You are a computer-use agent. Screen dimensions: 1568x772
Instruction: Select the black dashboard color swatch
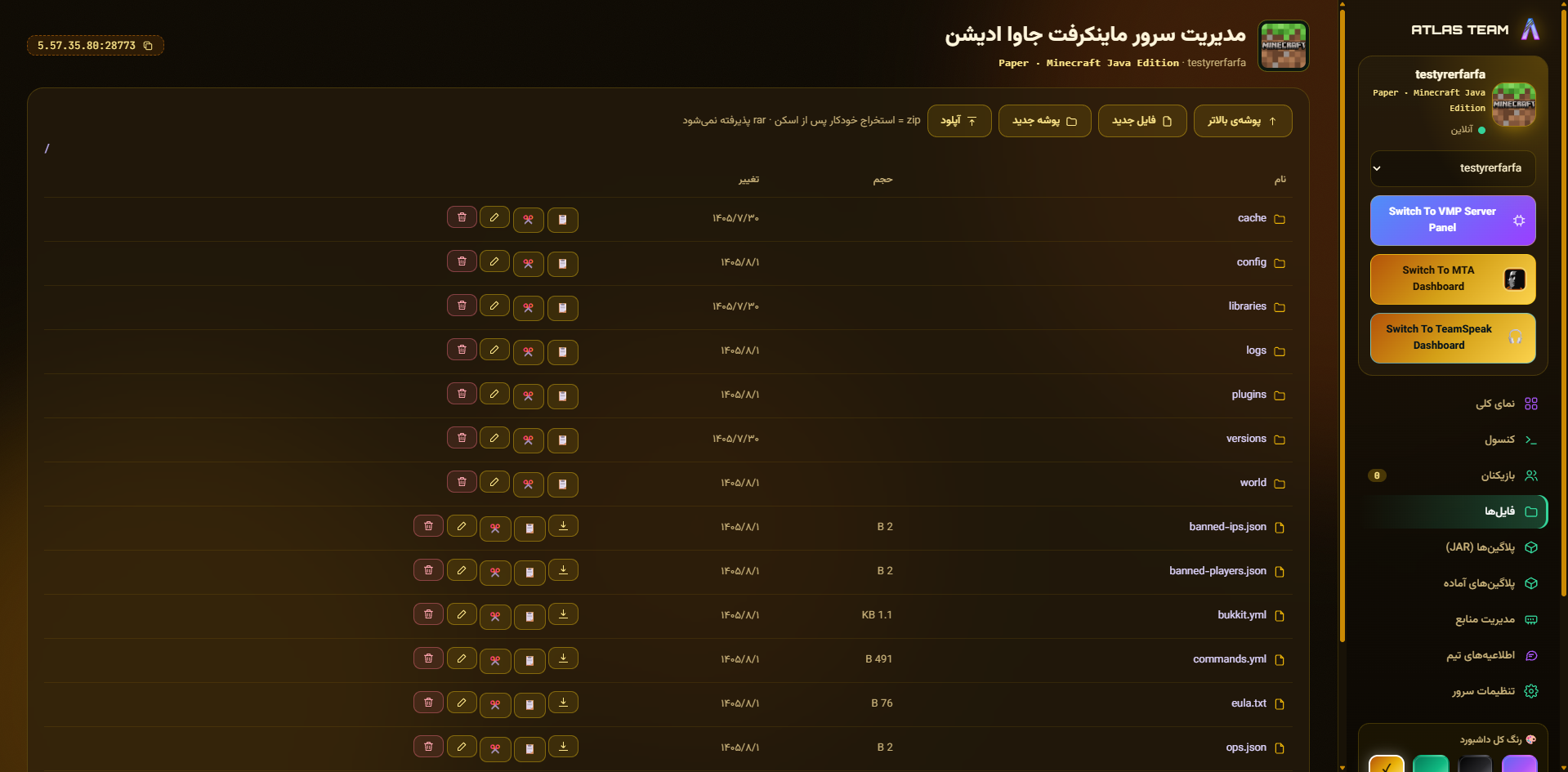(x=1475, y=764)
